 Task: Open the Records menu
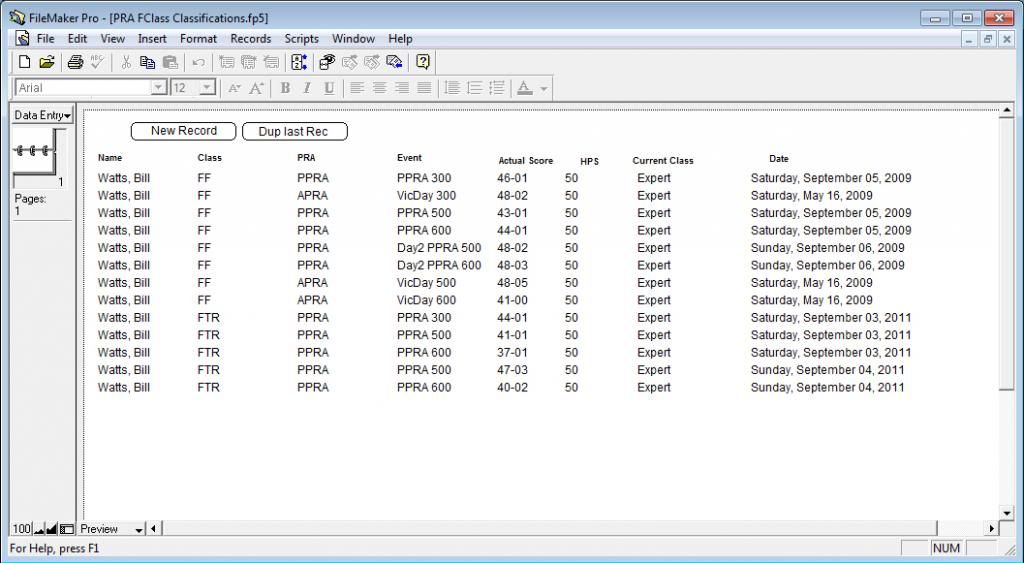250,39
